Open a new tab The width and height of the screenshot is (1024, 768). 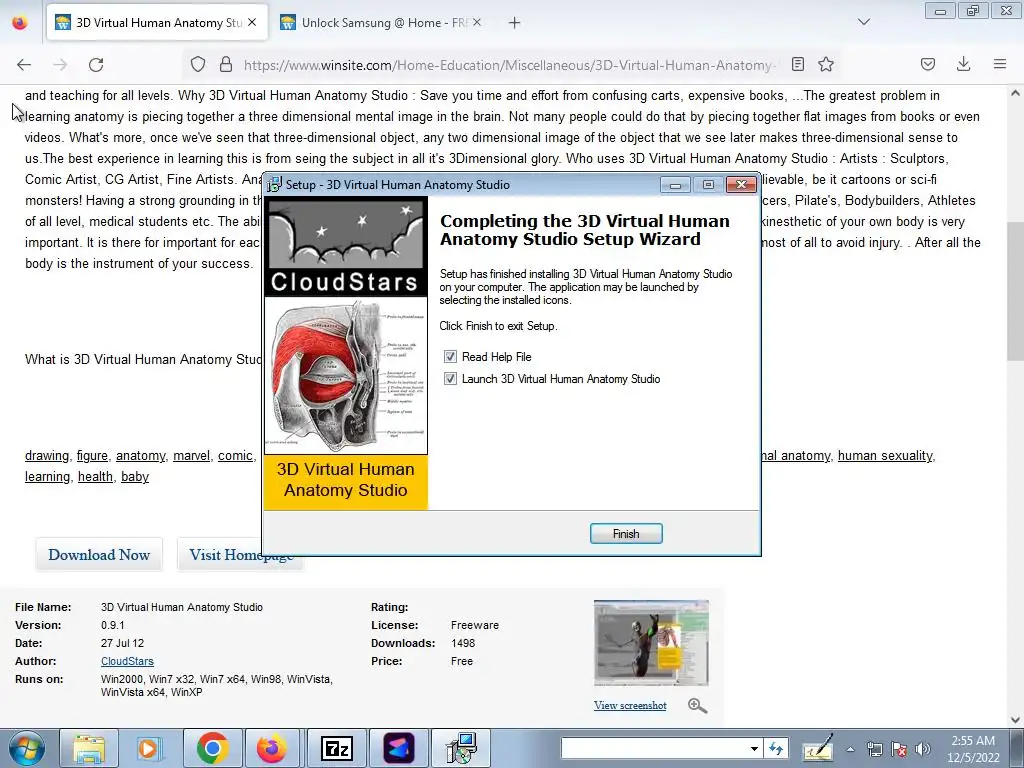pos(515,23)
